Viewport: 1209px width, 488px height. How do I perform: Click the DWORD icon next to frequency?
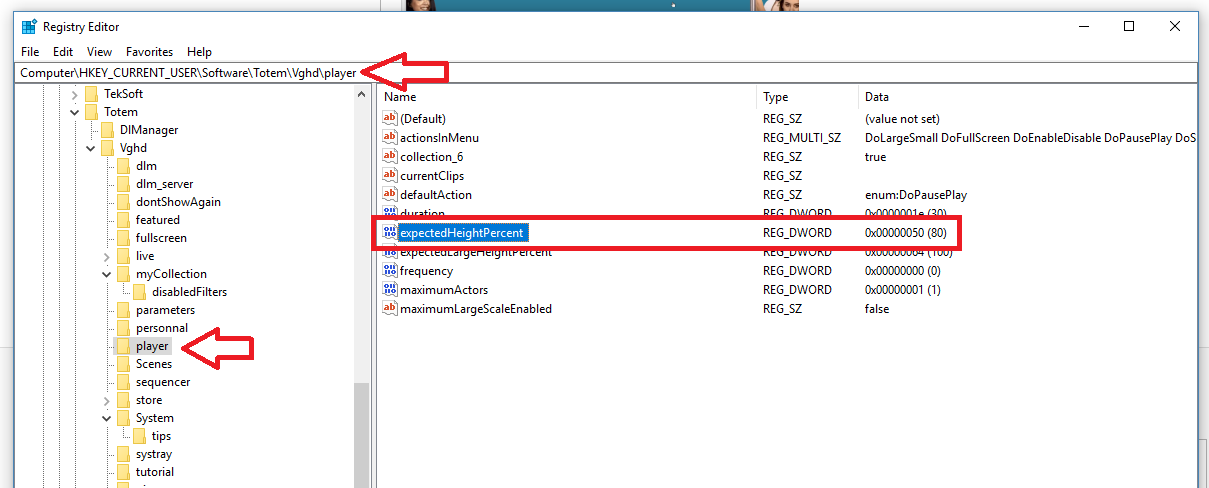(x=390, y=271)
